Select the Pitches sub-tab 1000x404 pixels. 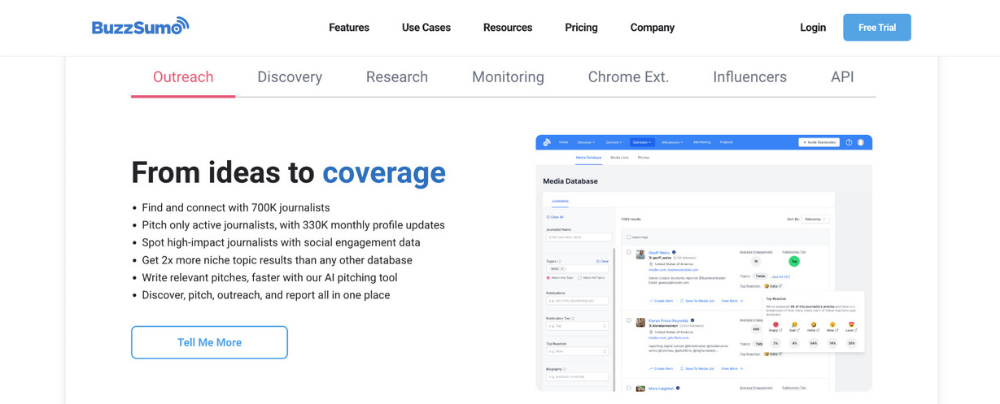pos(643,158)
